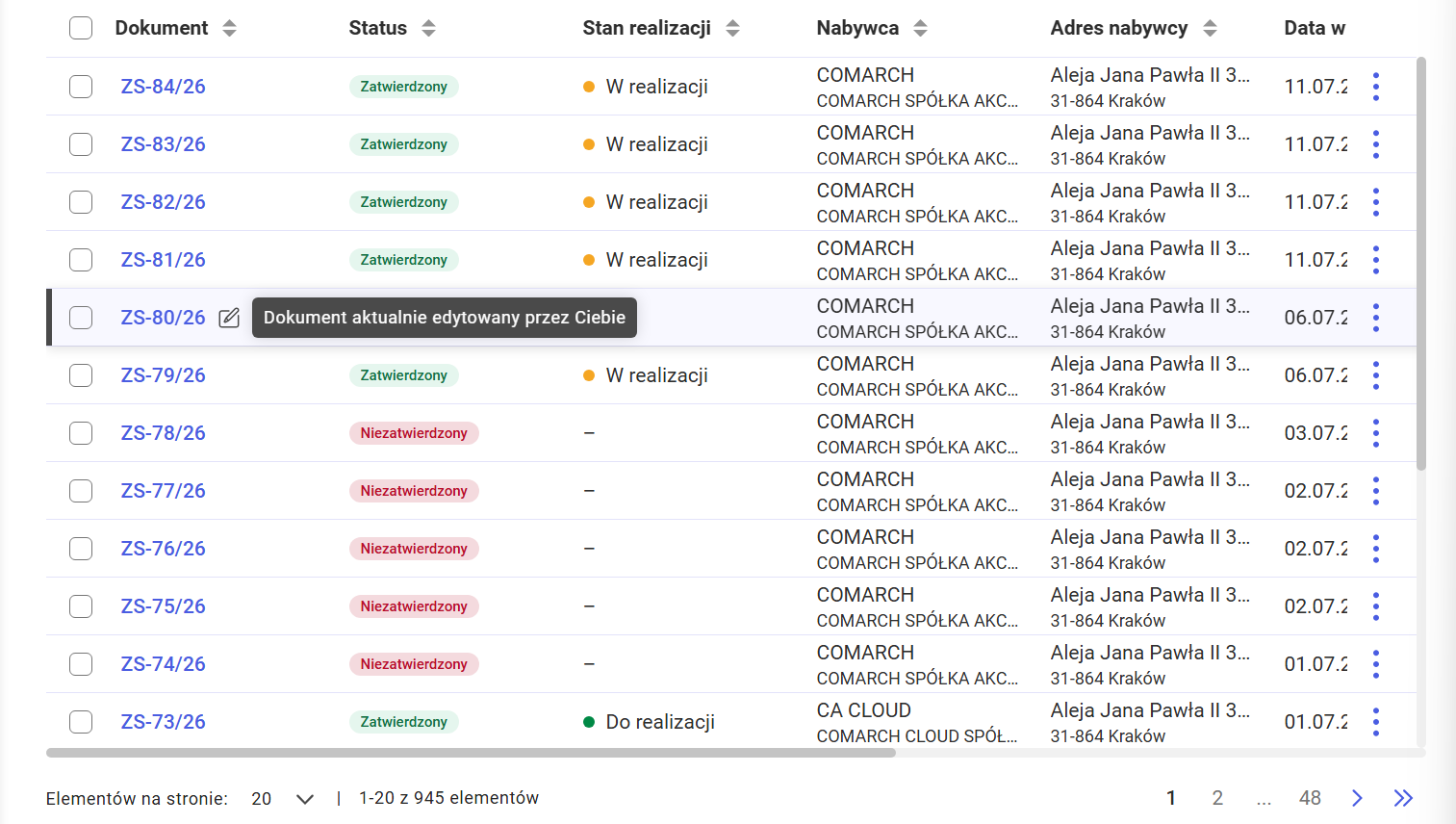The height and width of the screenshot is (824, 1456).
Task: Select checkbox for ZS-82/26 row
Action: [81, 202]
